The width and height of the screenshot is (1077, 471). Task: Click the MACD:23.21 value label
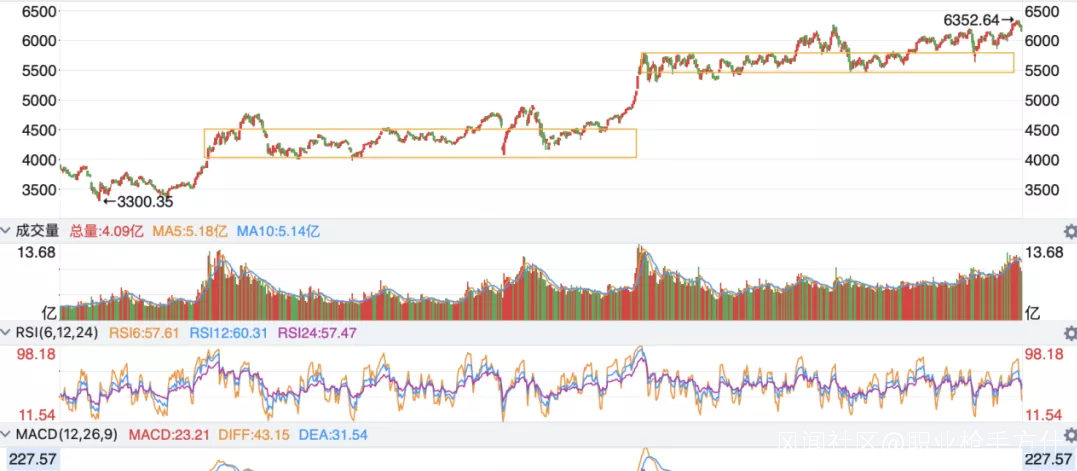tap(160, 435)
